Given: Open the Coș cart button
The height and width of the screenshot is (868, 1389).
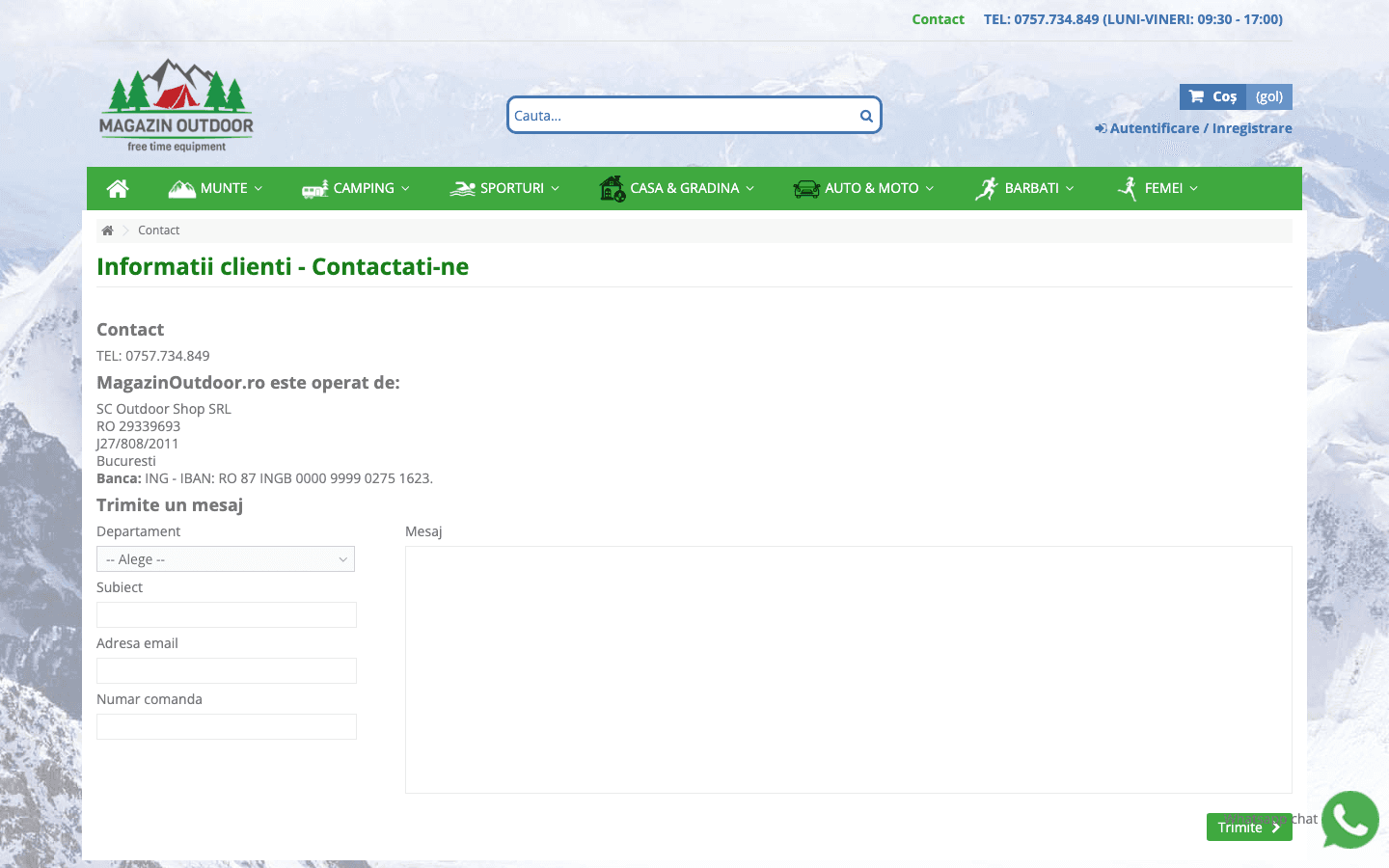Looking at the screenshot, I should click(x=1213, y=96).
